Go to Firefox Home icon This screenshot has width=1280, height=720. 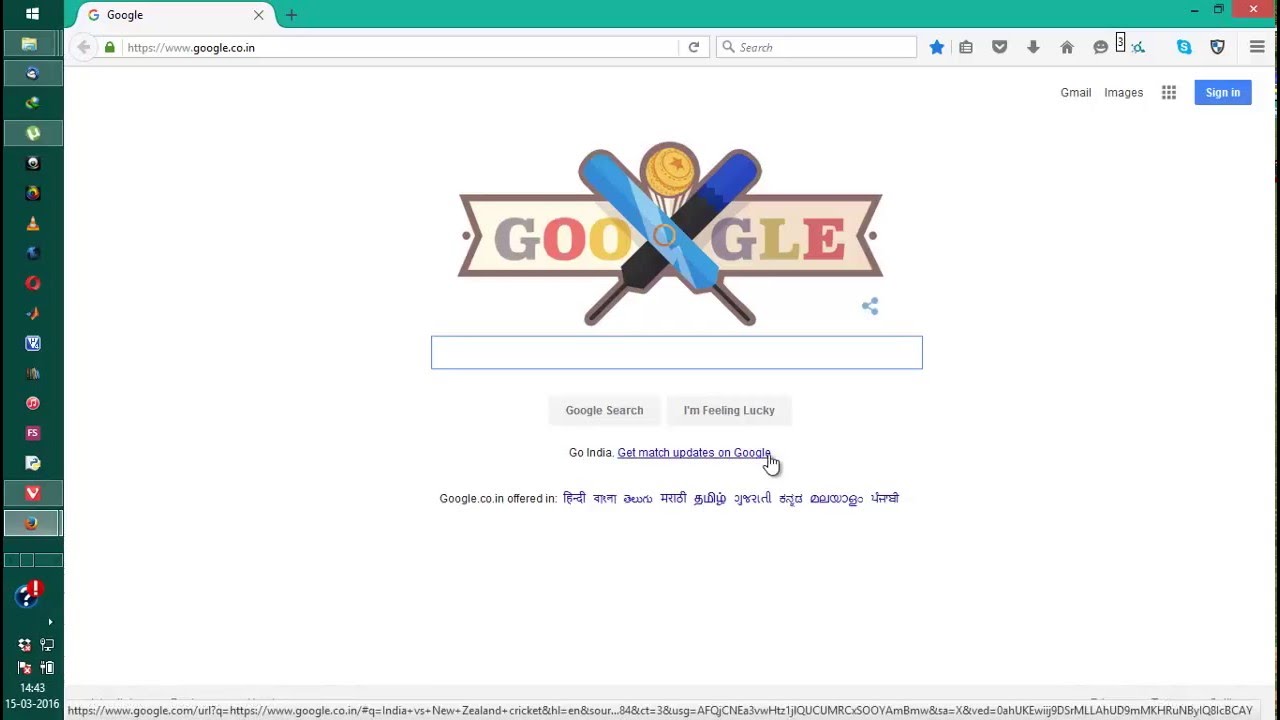(x=1067, y=47)
